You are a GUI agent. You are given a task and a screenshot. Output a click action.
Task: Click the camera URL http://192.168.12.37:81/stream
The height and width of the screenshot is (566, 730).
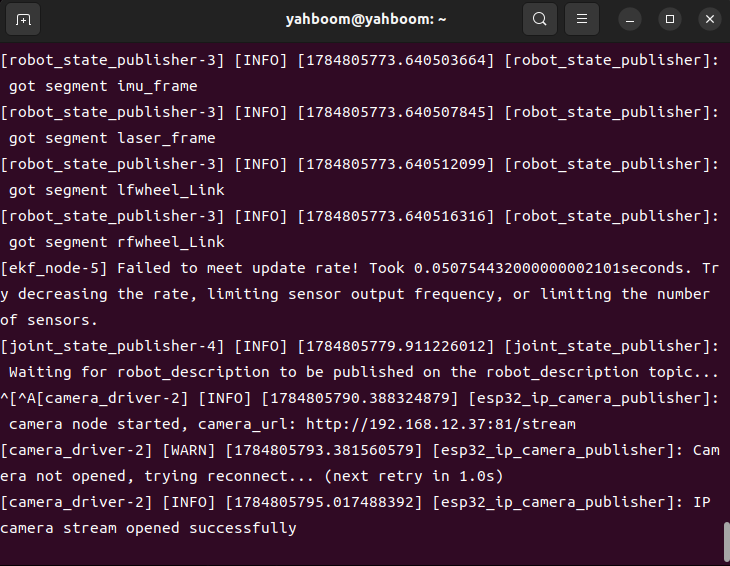[440, 424]
